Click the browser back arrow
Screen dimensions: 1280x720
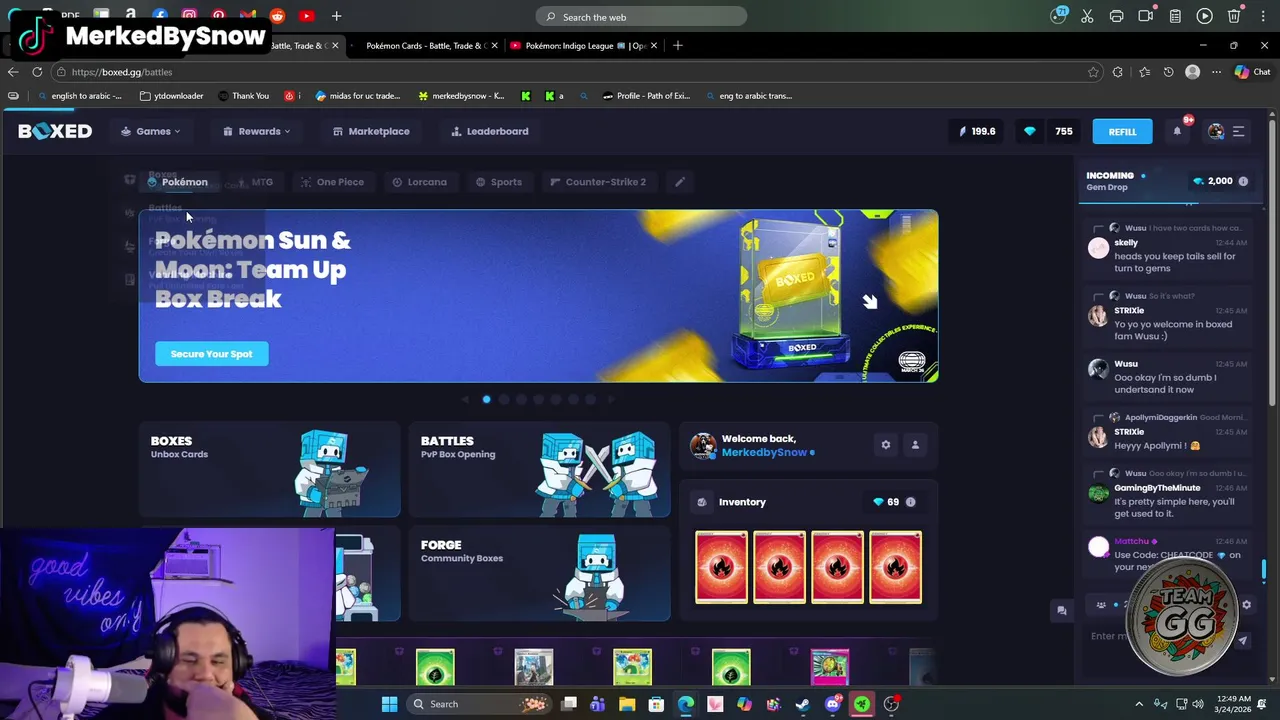click(x=13, y=72)
